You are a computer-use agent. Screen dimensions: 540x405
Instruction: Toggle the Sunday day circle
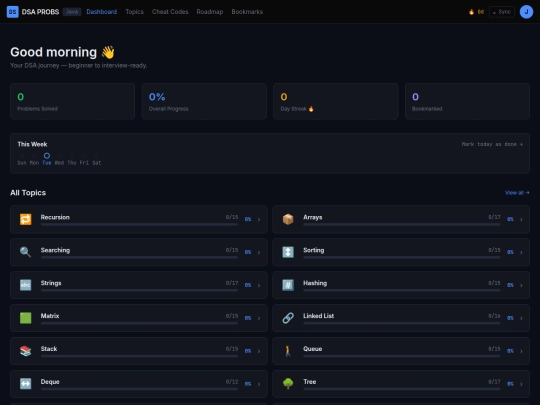pos(22,156)
